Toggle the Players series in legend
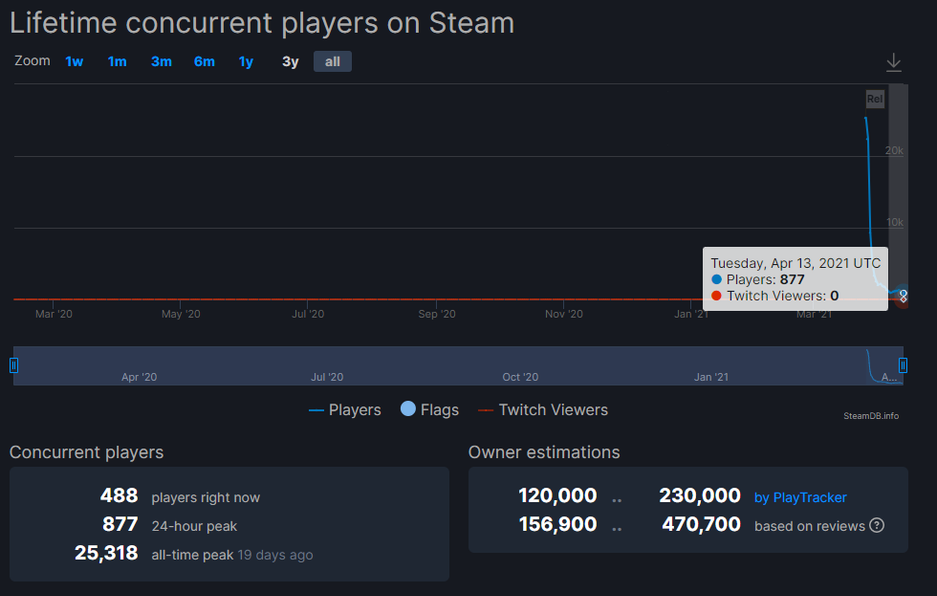937x596 pixels. click(345, 410)
